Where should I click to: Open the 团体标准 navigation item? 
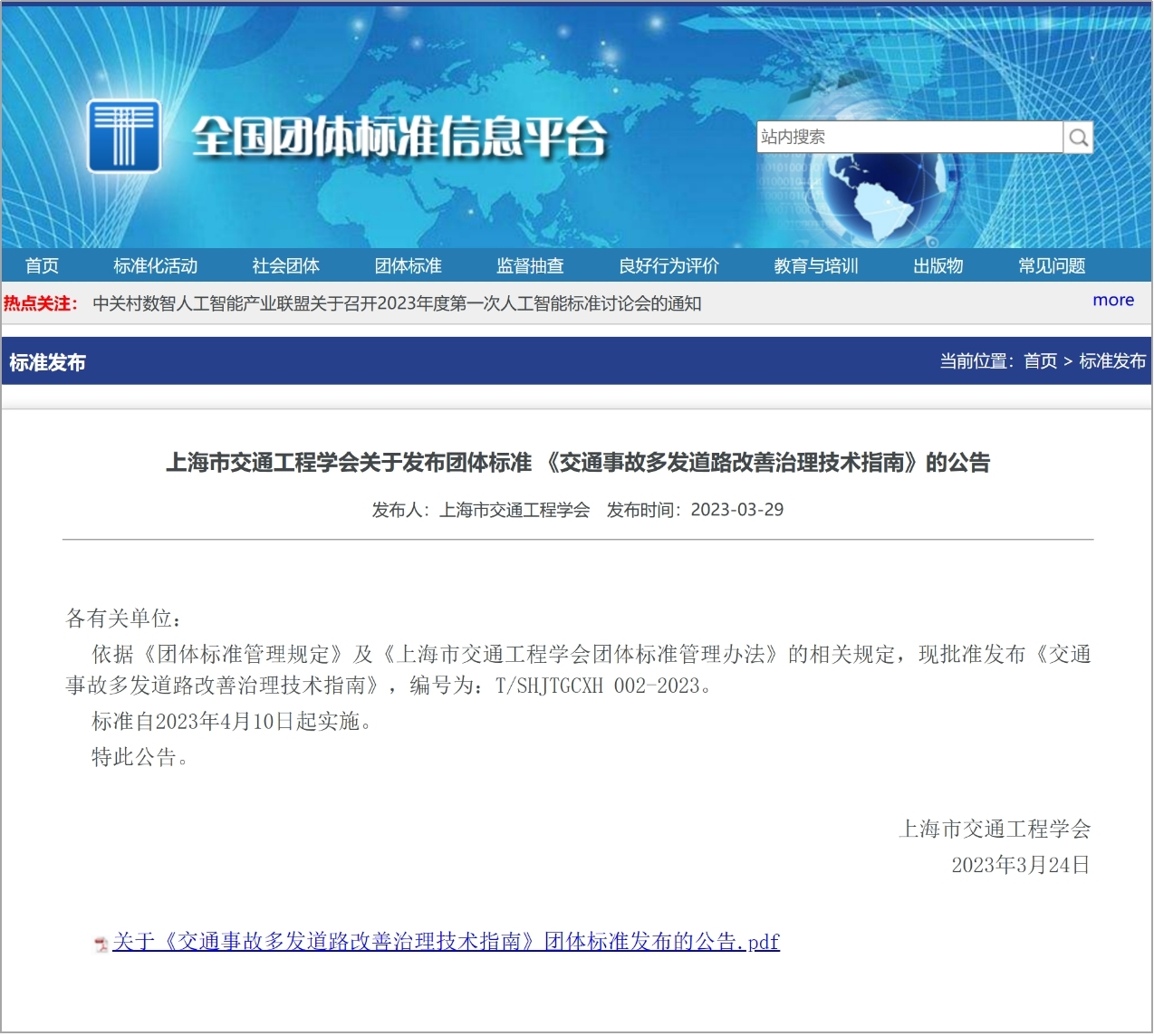[408, 266]
